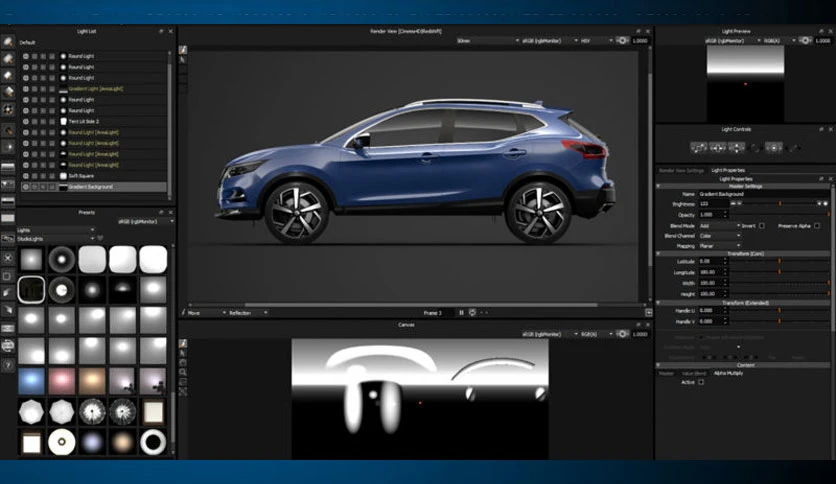Viewport: 836px width, 484px height.
Task: Click the last diagonal icon in Light Controls
Action: tap(793, 148)
